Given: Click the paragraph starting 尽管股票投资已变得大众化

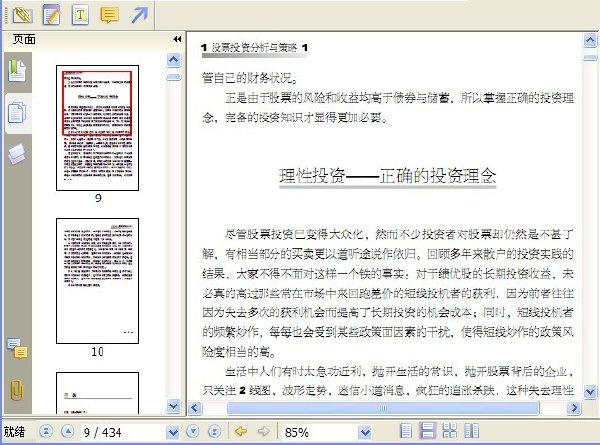Looking at the screenshot, I should (x=388, y=293).
